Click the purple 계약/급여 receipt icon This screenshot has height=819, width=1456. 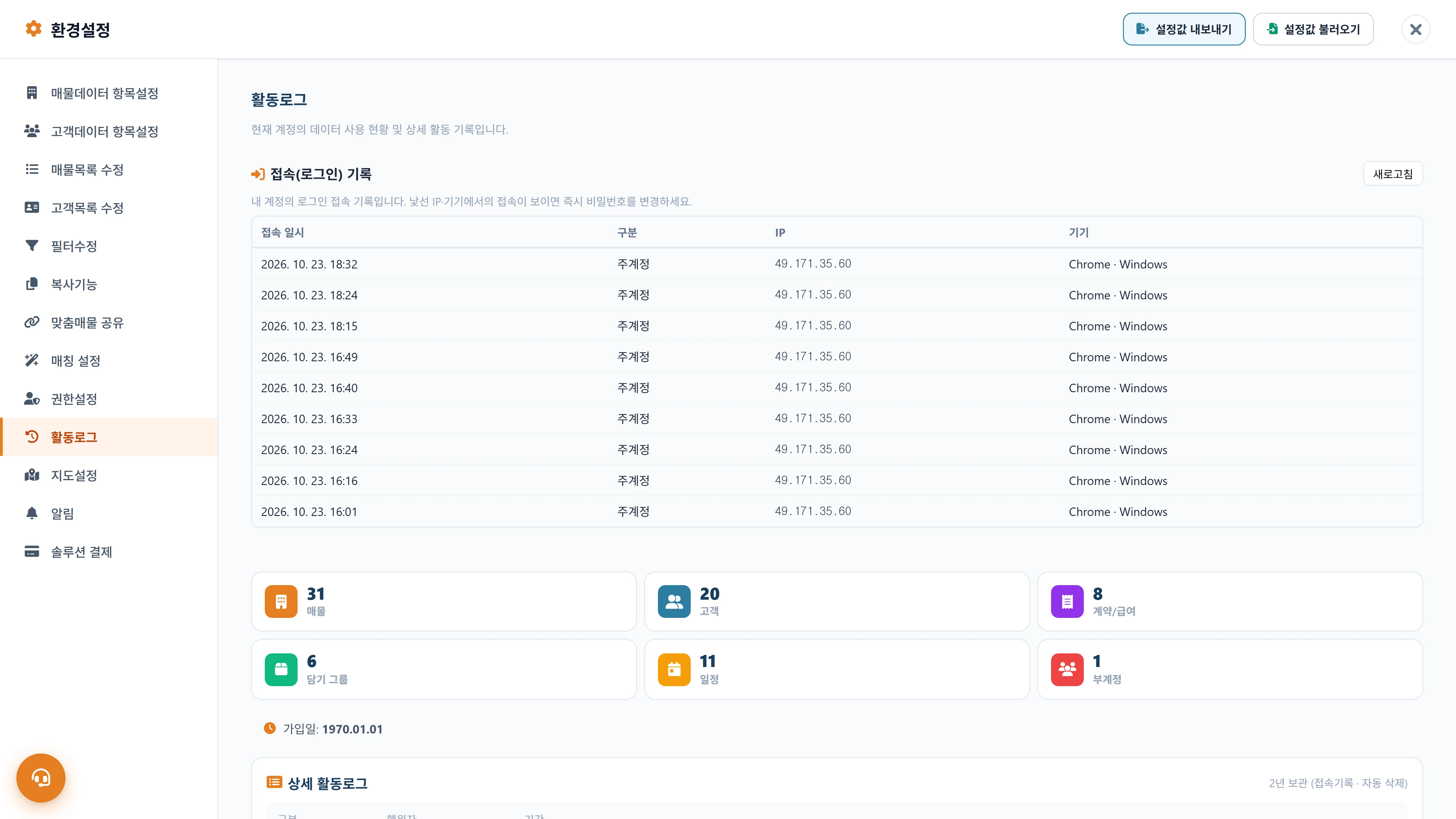(1067, 602)
